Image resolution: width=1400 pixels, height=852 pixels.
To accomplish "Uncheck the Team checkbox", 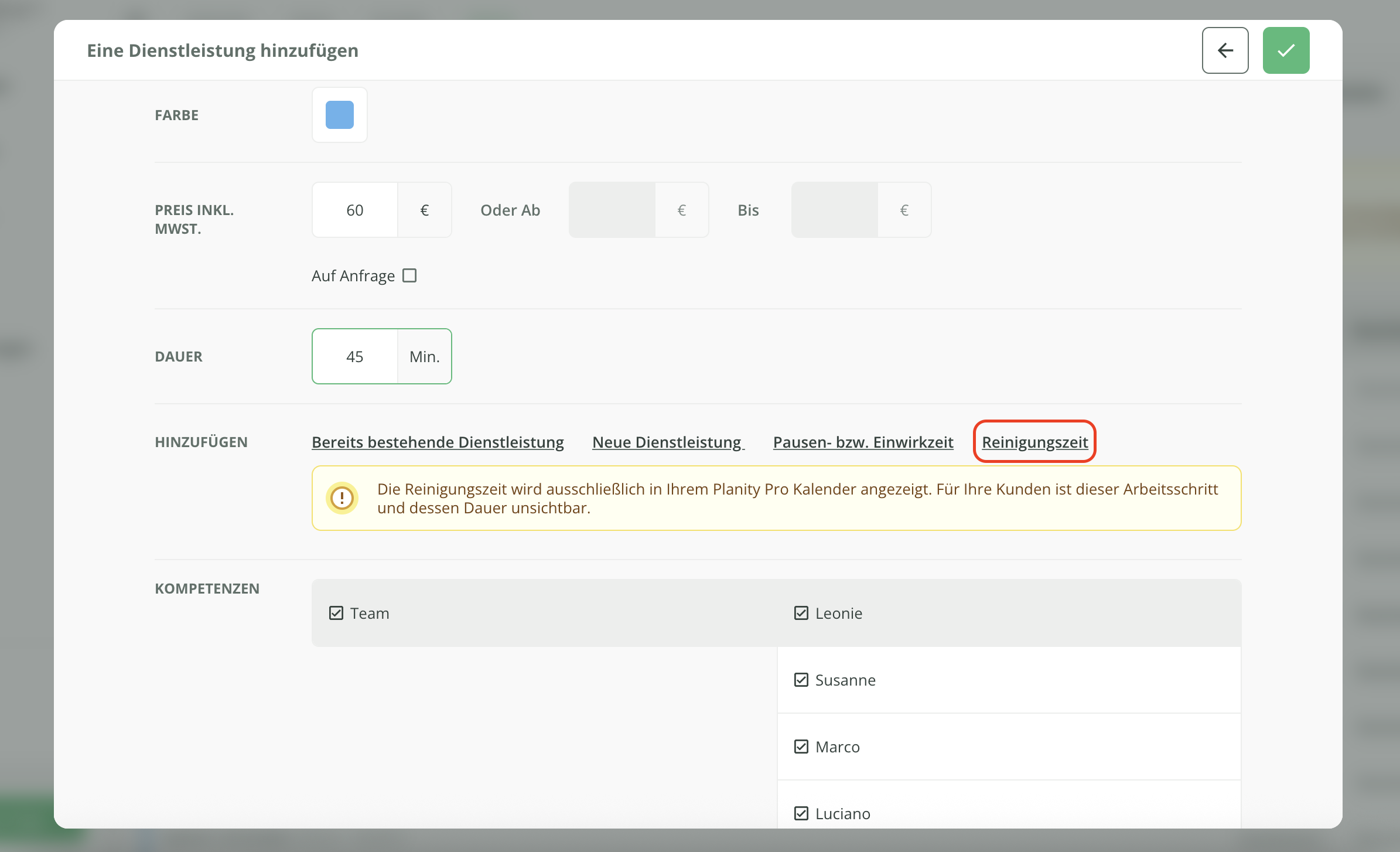I will (x=336, y=613).
